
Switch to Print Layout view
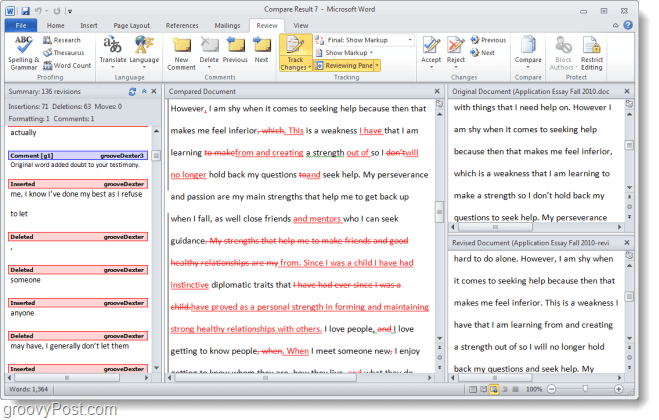click(x=472, y=389)
